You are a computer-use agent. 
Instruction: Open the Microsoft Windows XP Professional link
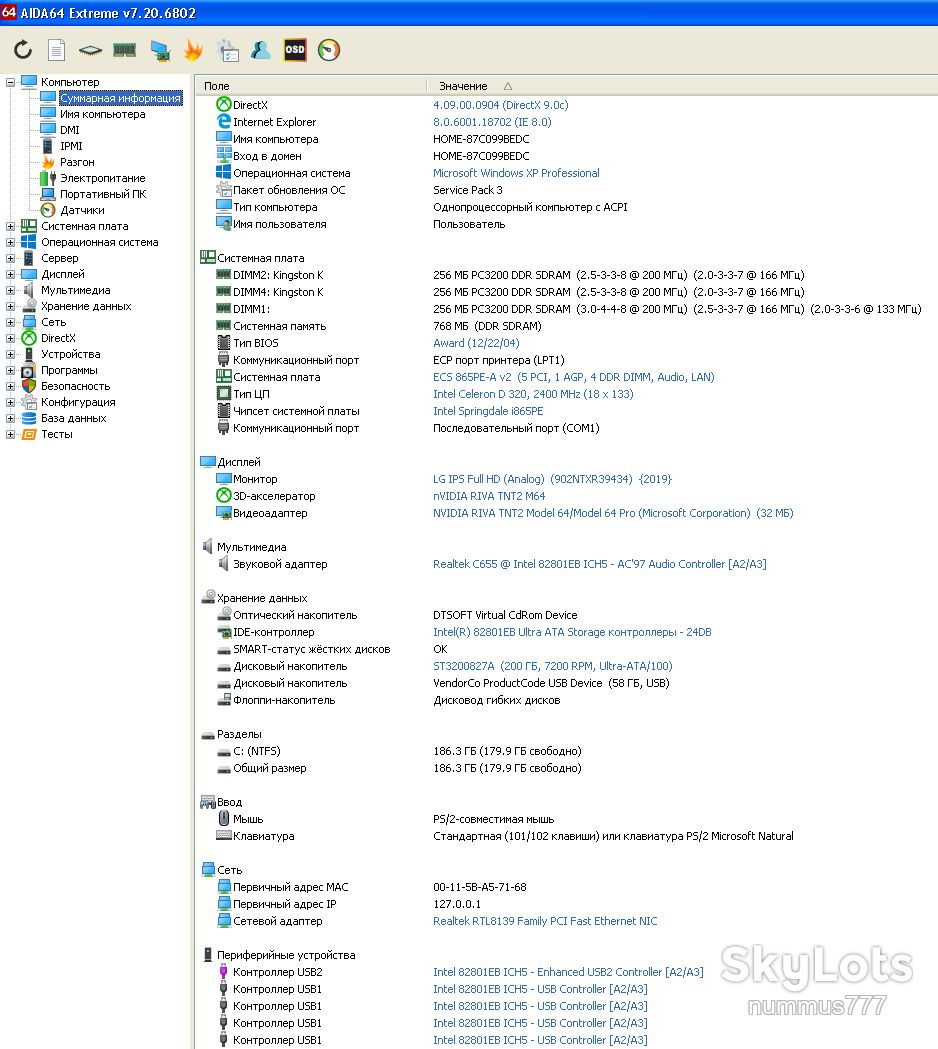(x=516, y=173)
